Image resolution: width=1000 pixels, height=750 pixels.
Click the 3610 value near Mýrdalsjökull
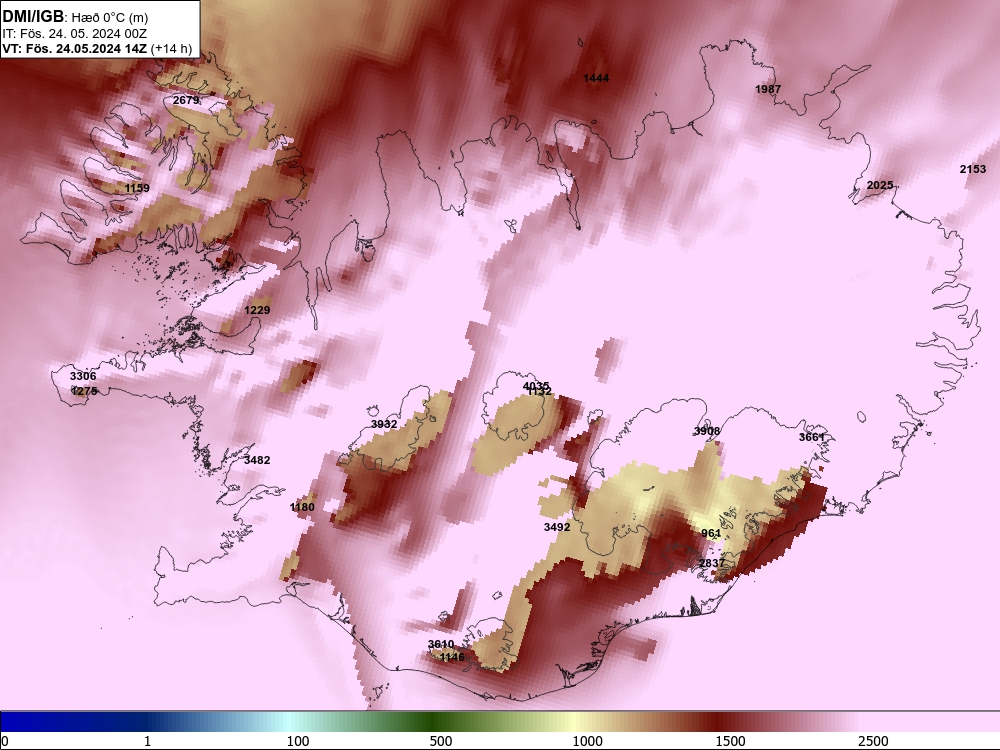441,644
